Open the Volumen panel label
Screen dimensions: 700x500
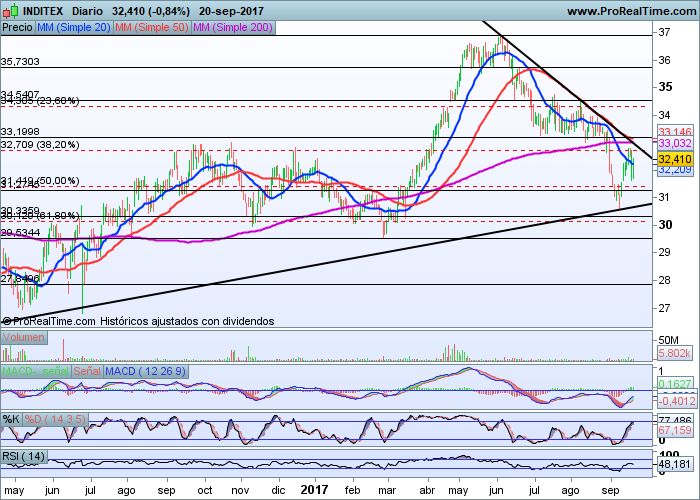(x=24, y=337)
